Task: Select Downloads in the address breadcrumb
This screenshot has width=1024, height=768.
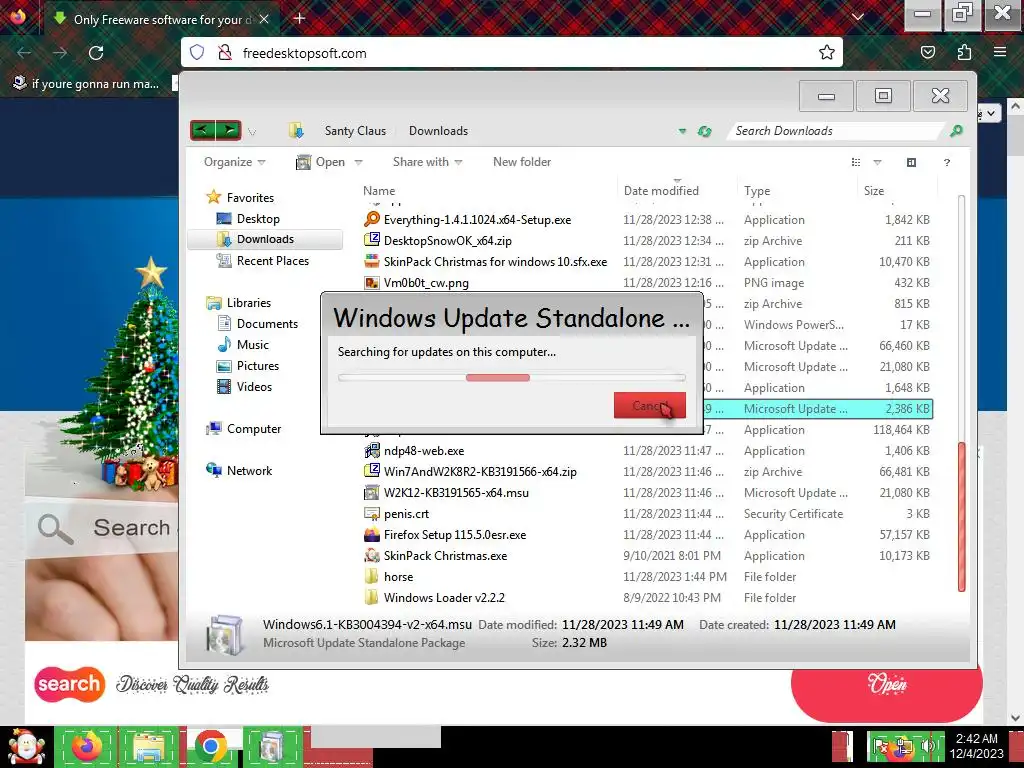Action: click(x=438, y=131)
